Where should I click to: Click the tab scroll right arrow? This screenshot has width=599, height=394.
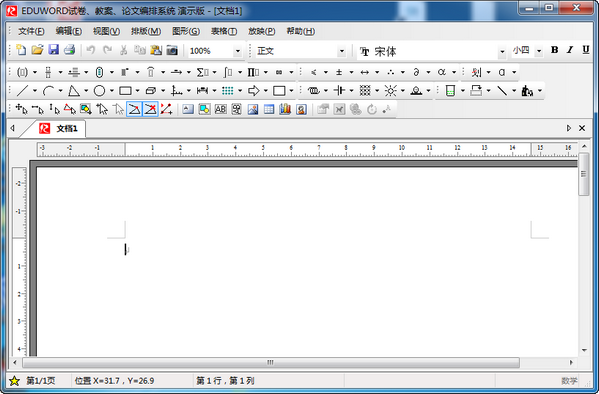(x=569, y=128)
